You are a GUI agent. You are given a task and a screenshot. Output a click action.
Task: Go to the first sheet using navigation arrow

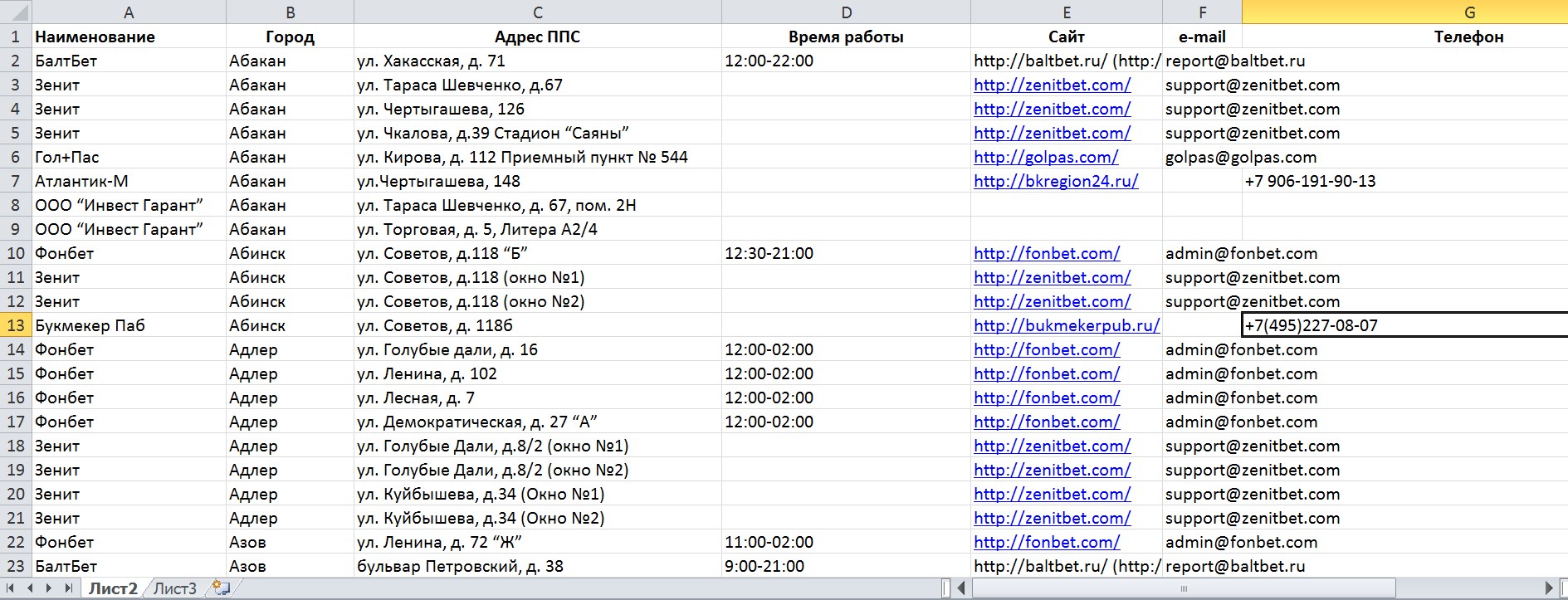tap(11, 588)
